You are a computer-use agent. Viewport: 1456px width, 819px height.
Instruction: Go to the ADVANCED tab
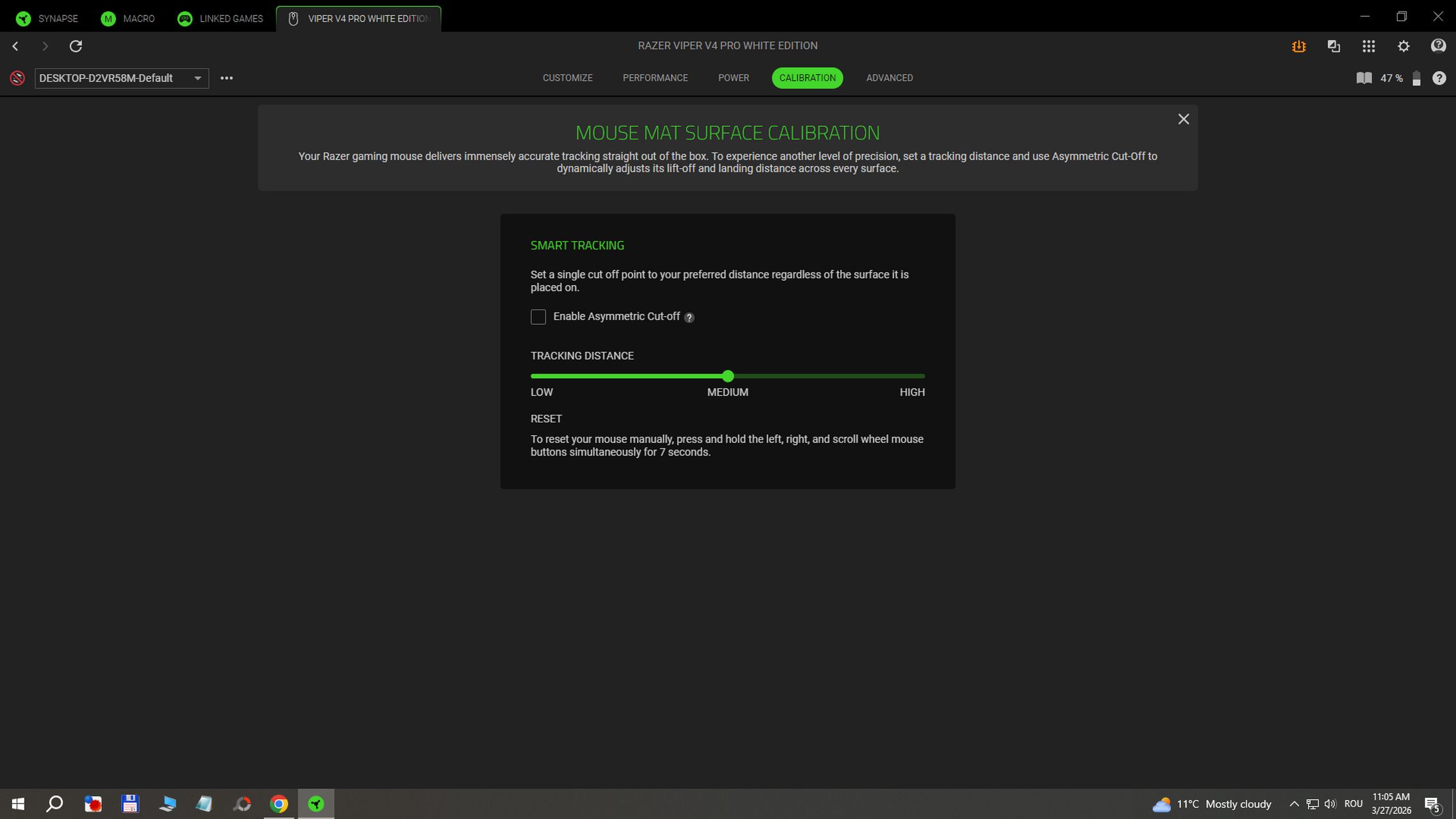889,78
